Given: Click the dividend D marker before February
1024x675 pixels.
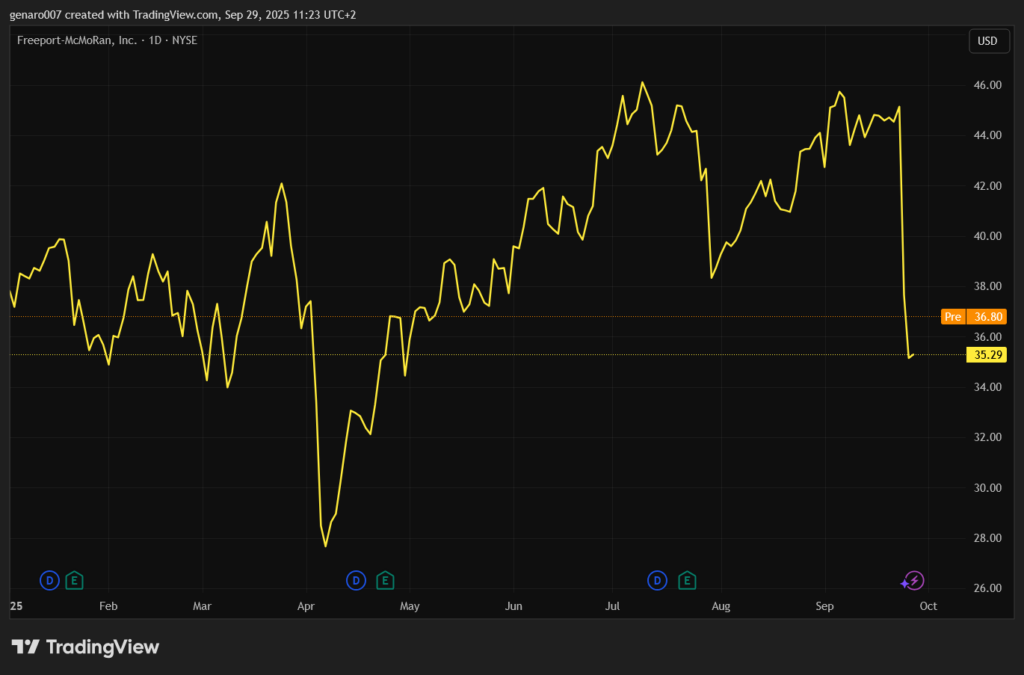Looking at the screenshot, I should (49, 580).
